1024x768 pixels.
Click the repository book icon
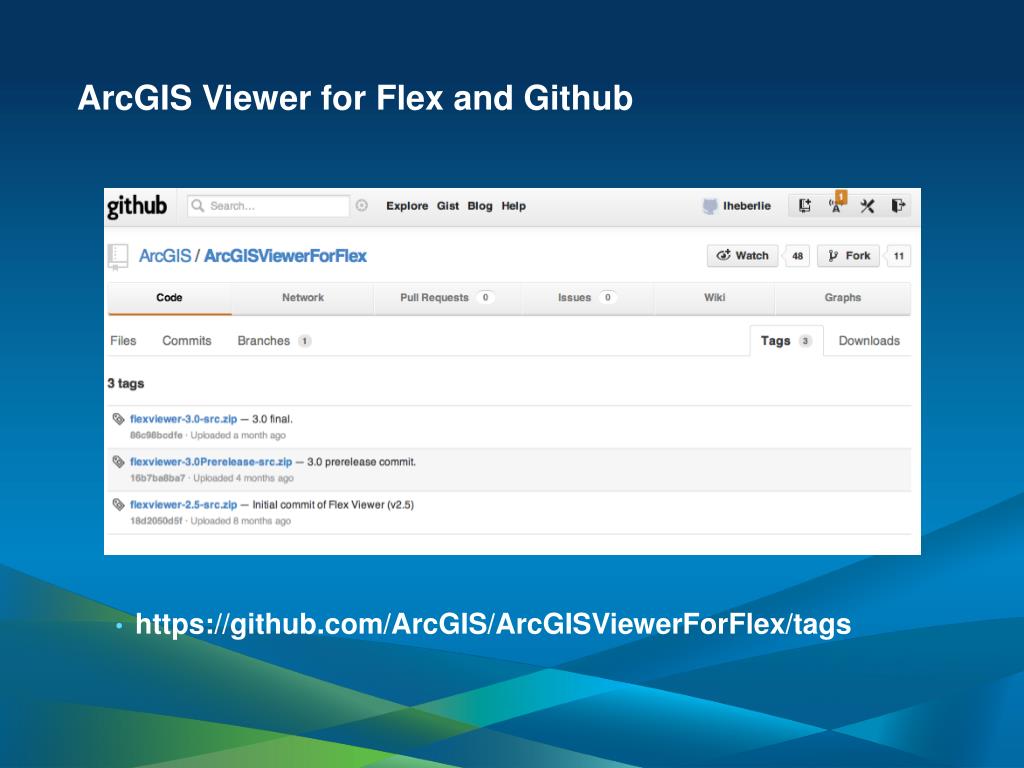click(x=118, y=257)
